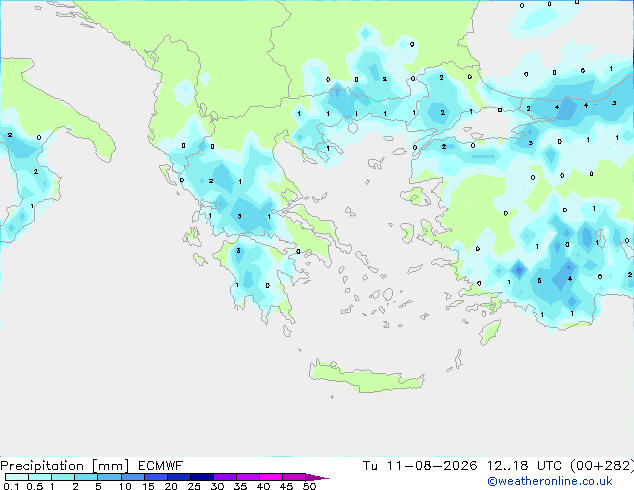Click the 'Tu 11-08-2026' date text
Image resolution: width=634 pixels, height=490 pixels.
[x=420, y=466]
